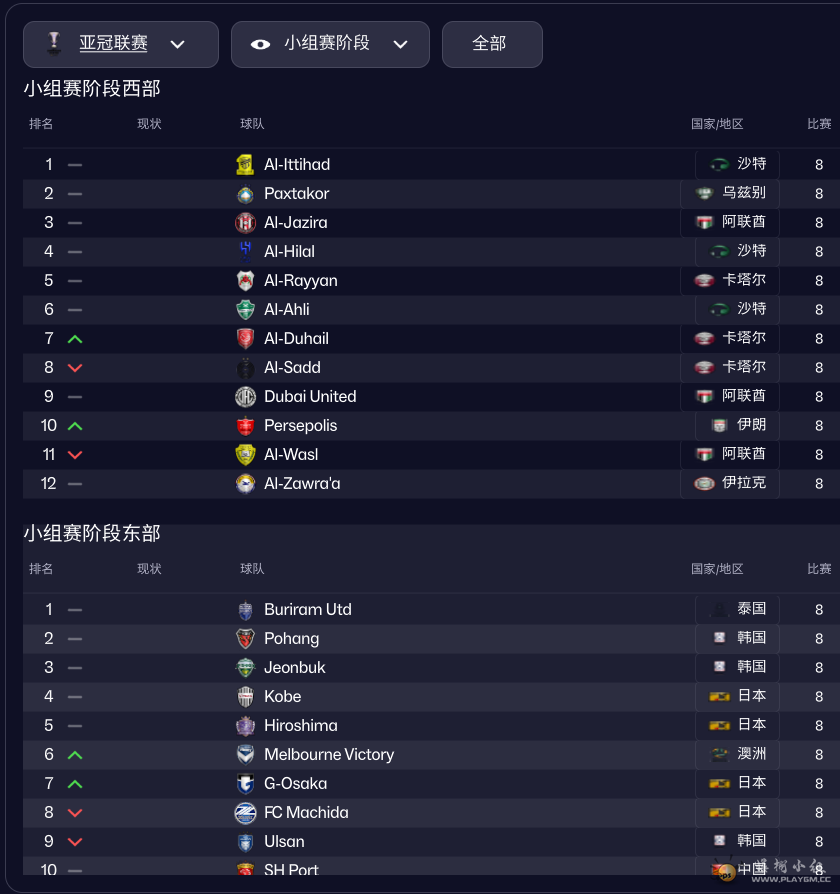Click the FC Machida club badge
The width and height of the screenshot is (840, 894).
point(245,813)
